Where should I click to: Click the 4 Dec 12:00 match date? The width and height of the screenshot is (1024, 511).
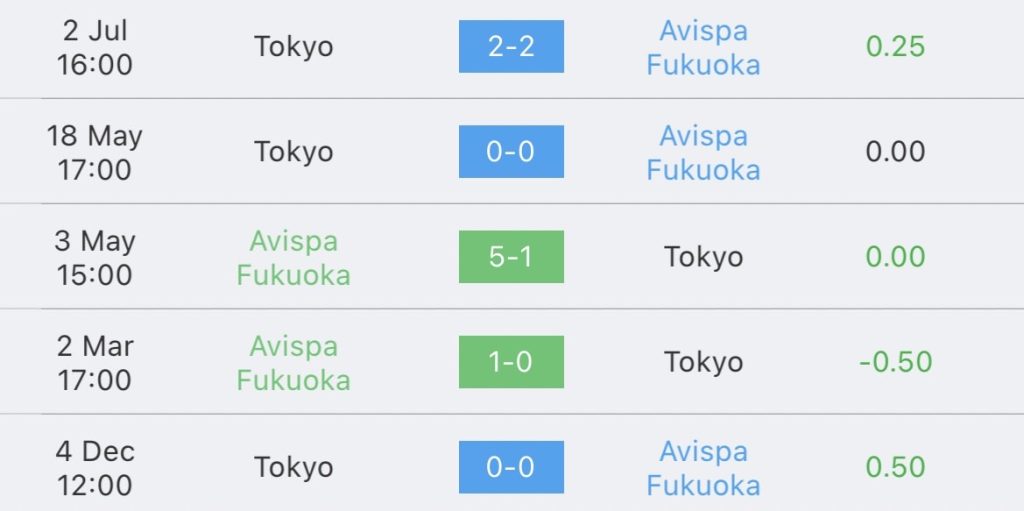click(95, 467)
